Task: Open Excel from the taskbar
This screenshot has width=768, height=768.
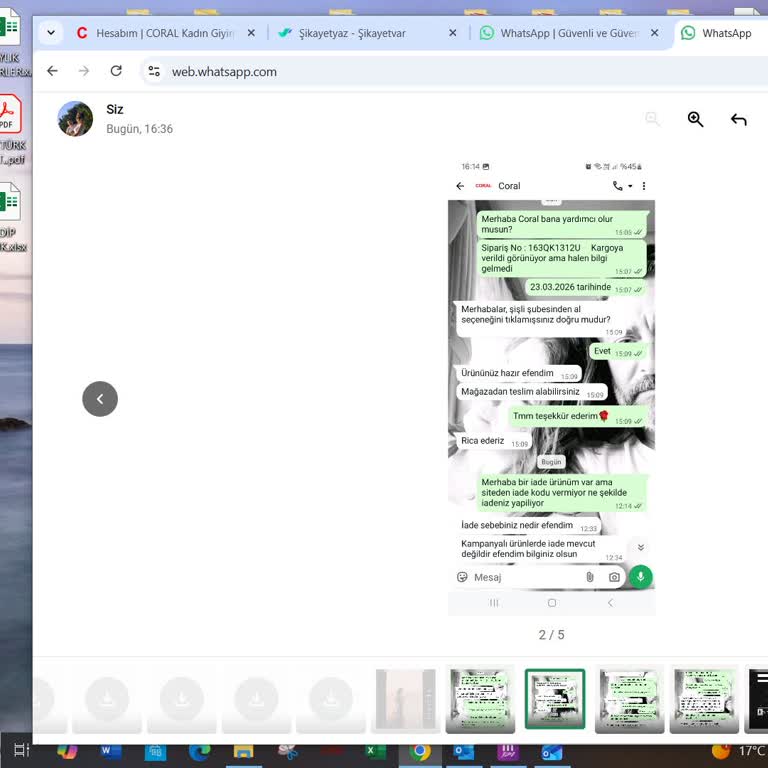Action: coord(376,751)
